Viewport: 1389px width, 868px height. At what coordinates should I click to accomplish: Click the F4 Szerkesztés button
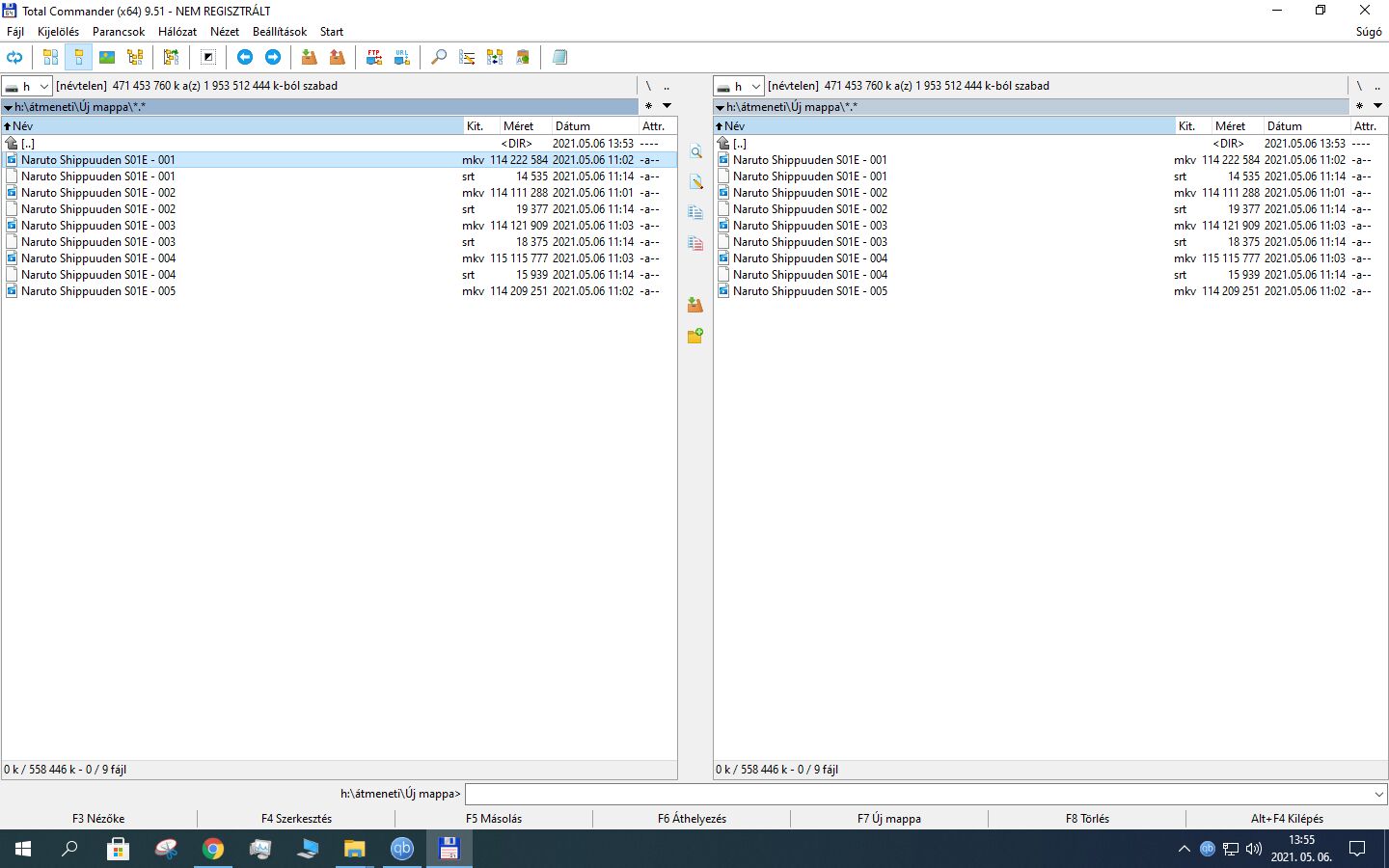[296, 819]
